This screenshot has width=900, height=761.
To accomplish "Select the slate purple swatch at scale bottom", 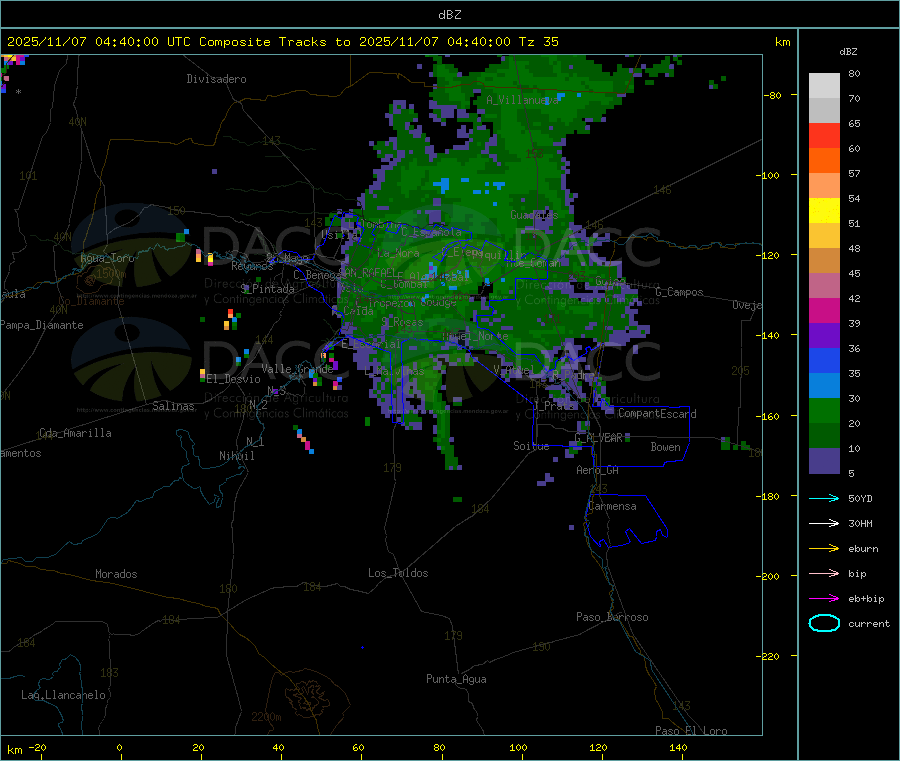I will click(824, 461).
